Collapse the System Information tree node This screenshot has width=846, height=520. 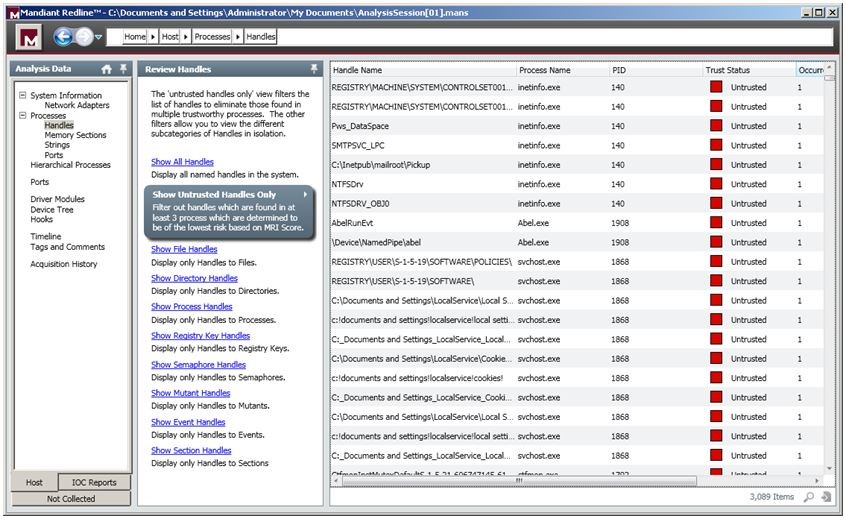click(22, 96)
